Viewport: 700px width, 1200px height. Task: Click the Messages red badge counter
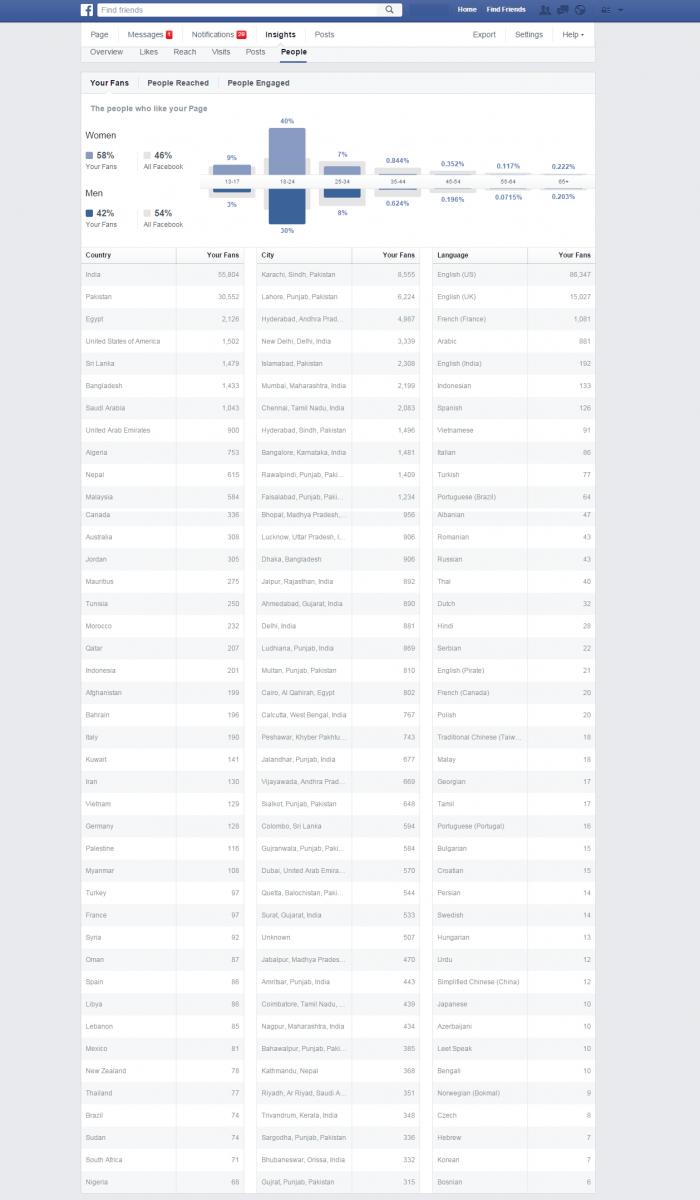tap(169, 34)
